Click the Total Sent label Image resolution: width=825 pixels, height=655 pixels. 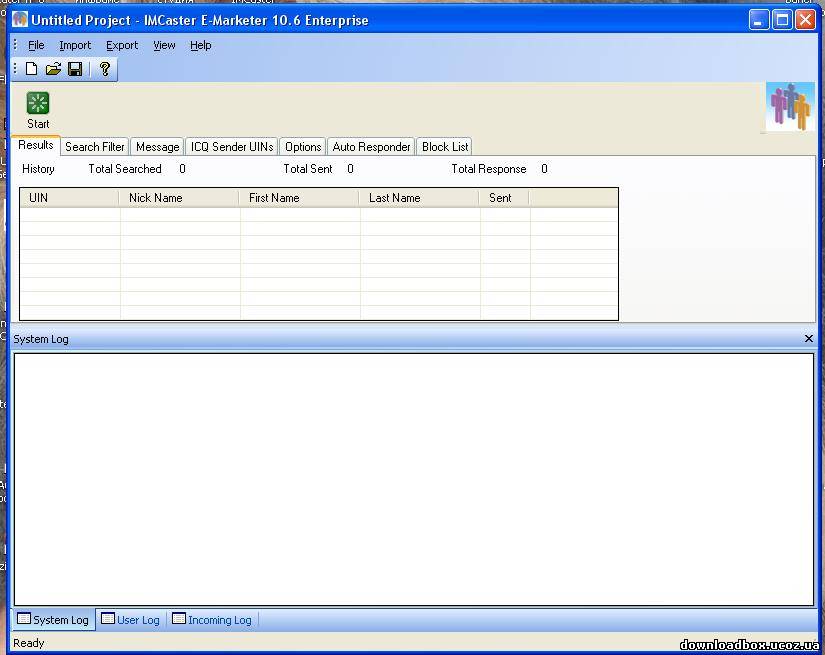coord(308,169)
